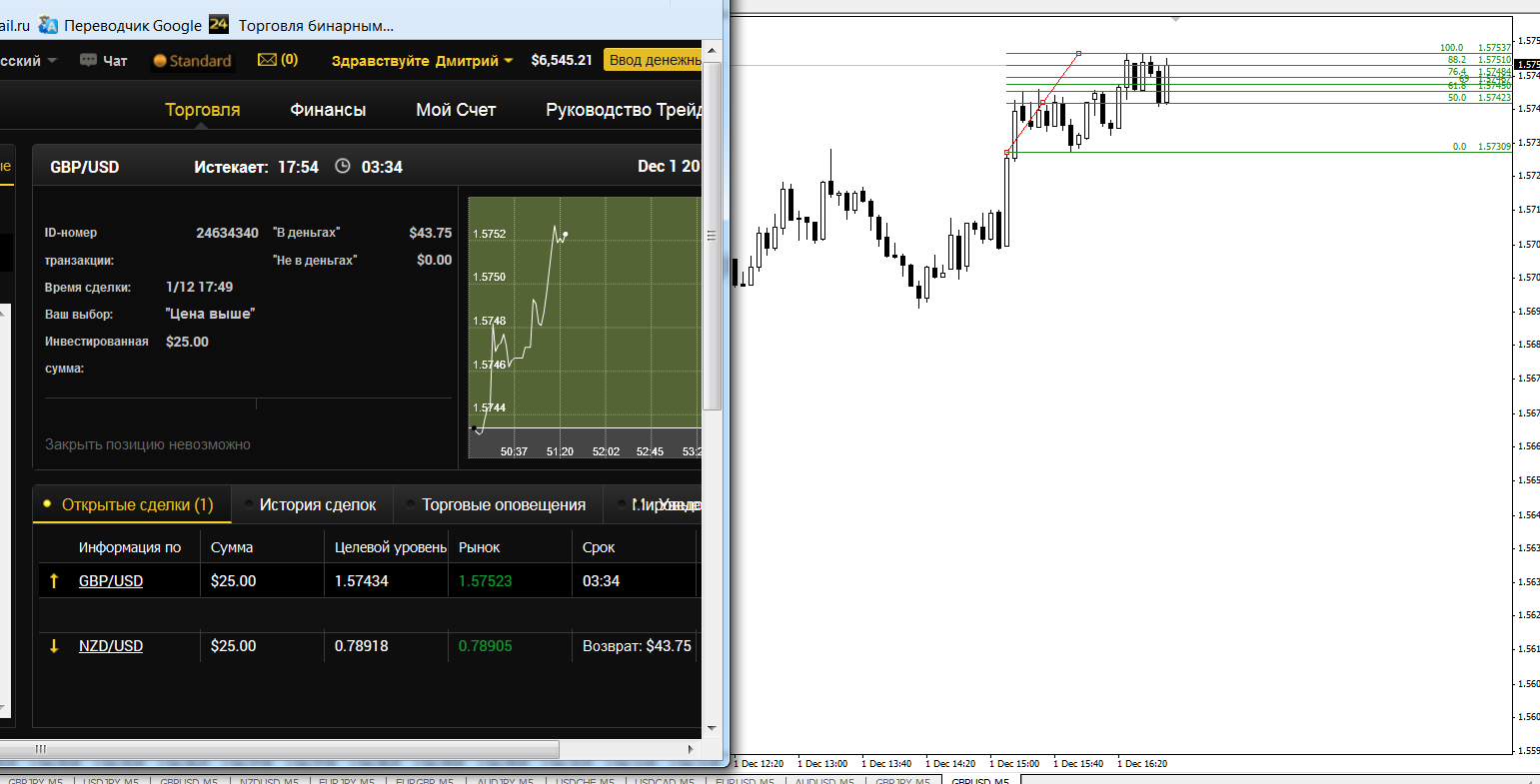Open the messages envelope icon
Image resolution: width=1540 pixels, height=784 pixels.
(x=267, y=60)
